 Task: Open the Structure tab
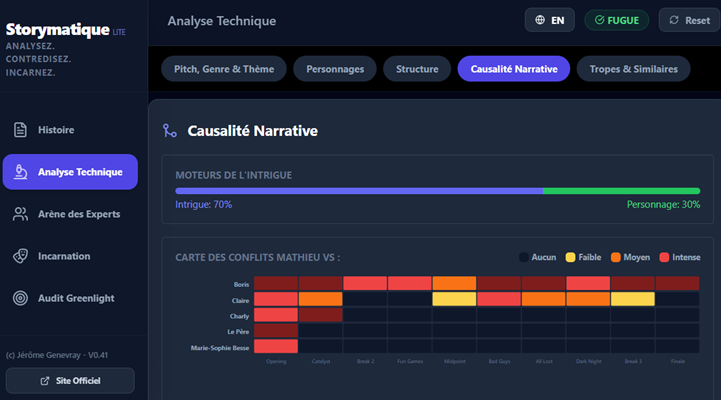417,69
